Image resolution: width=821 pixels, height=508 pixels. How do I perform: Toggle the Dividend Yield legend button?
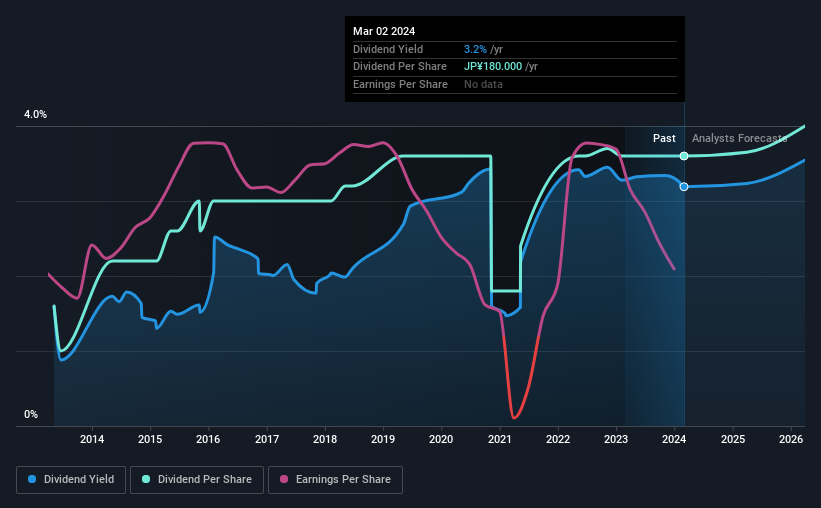click(71, 480)
